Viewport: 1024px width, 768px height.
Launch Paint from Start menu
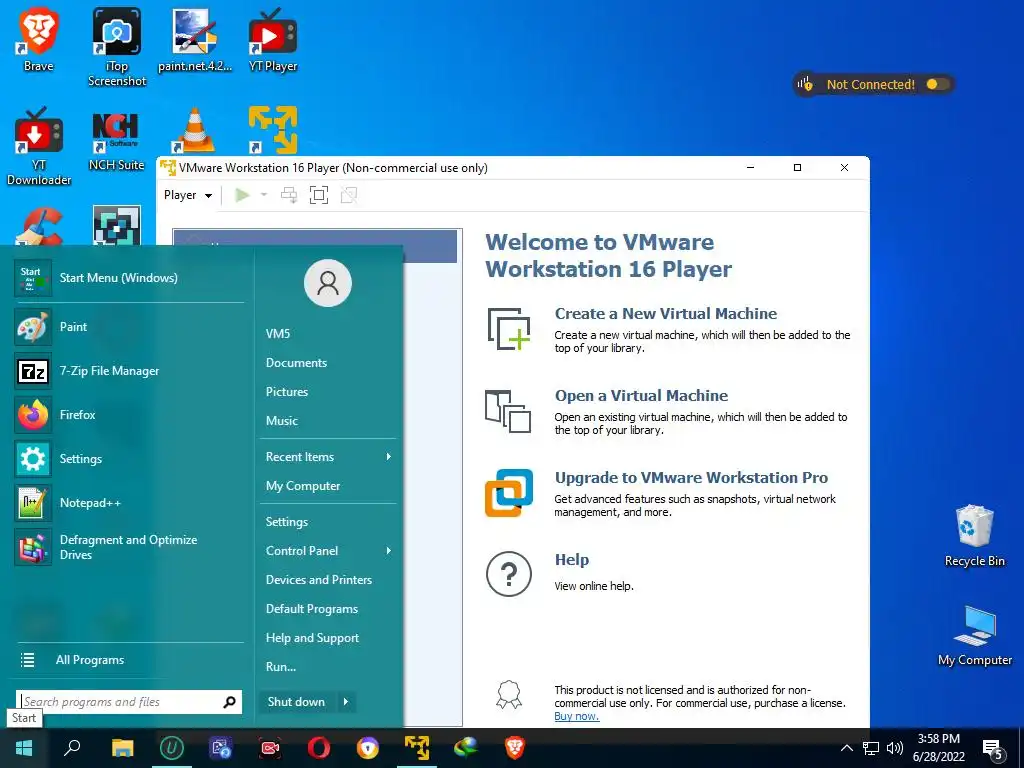point(129,327)
